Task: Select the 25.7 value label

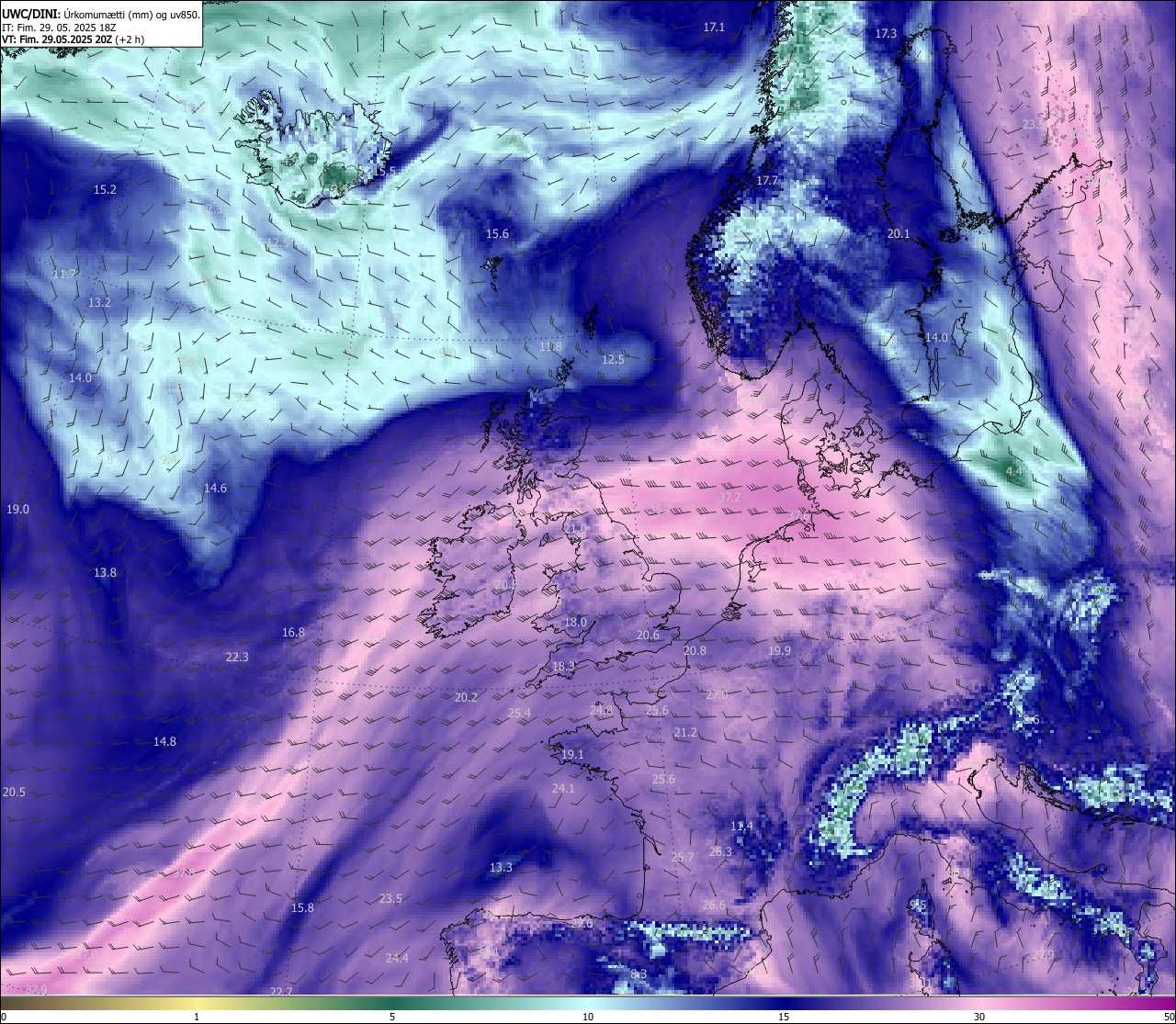Action: click(x=683, y=858)
